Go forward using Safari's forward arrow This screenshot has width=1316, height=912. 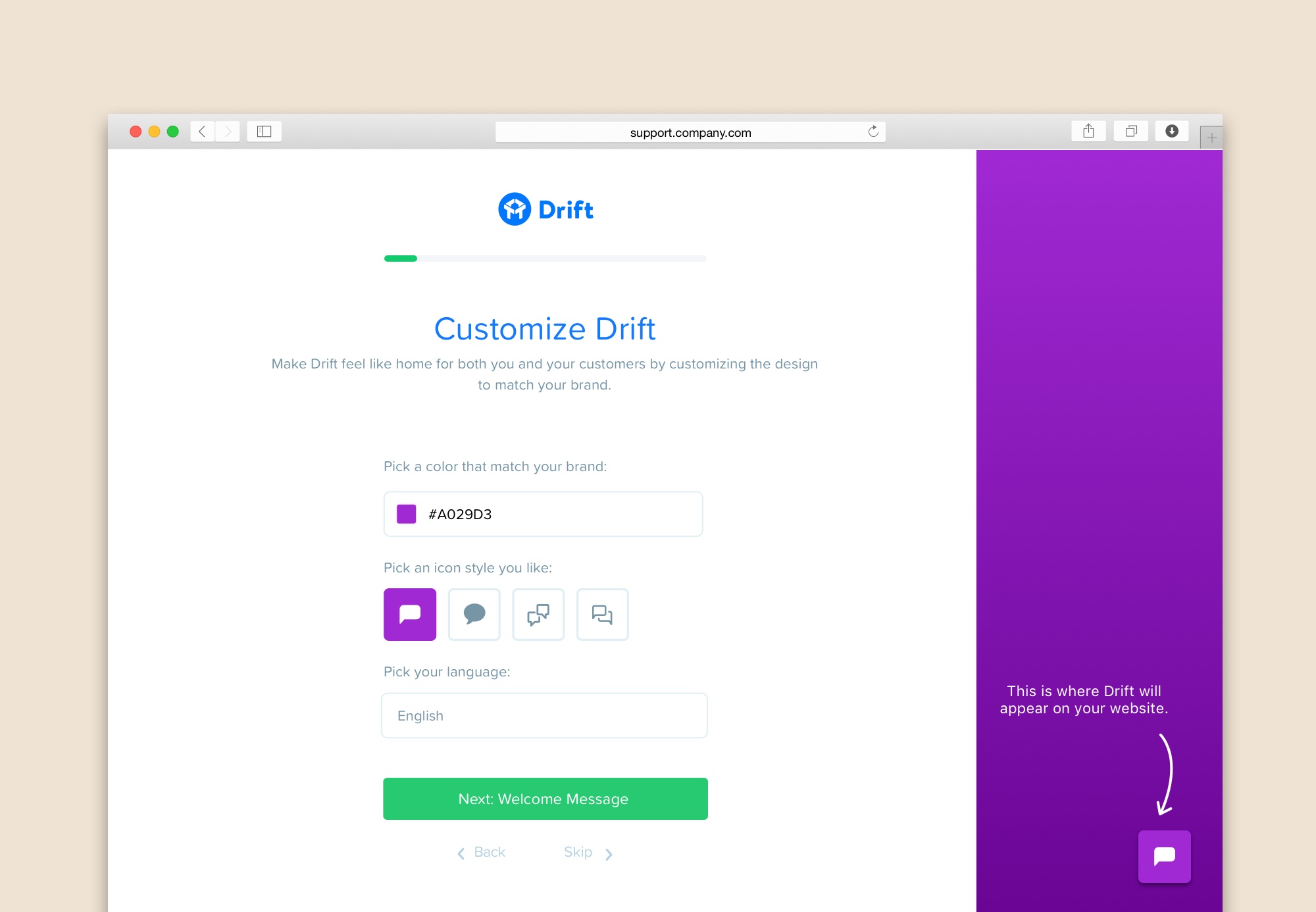[x=228, y=132]
